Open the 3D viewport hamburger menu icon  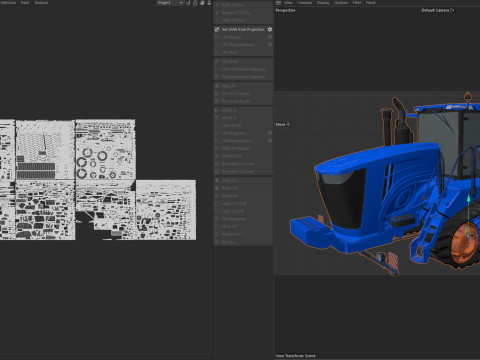[278, 3]
